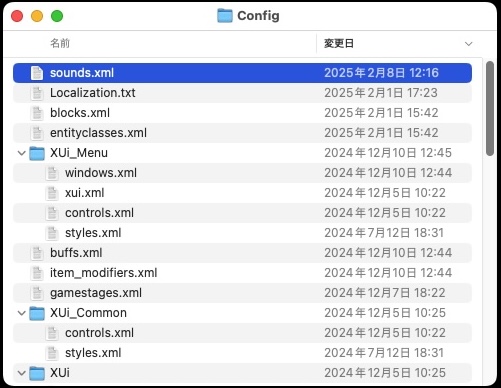Select xui.xml inside XUi_Menu
The height and width of the screenshot is (388, 501).
click(242, 193)
